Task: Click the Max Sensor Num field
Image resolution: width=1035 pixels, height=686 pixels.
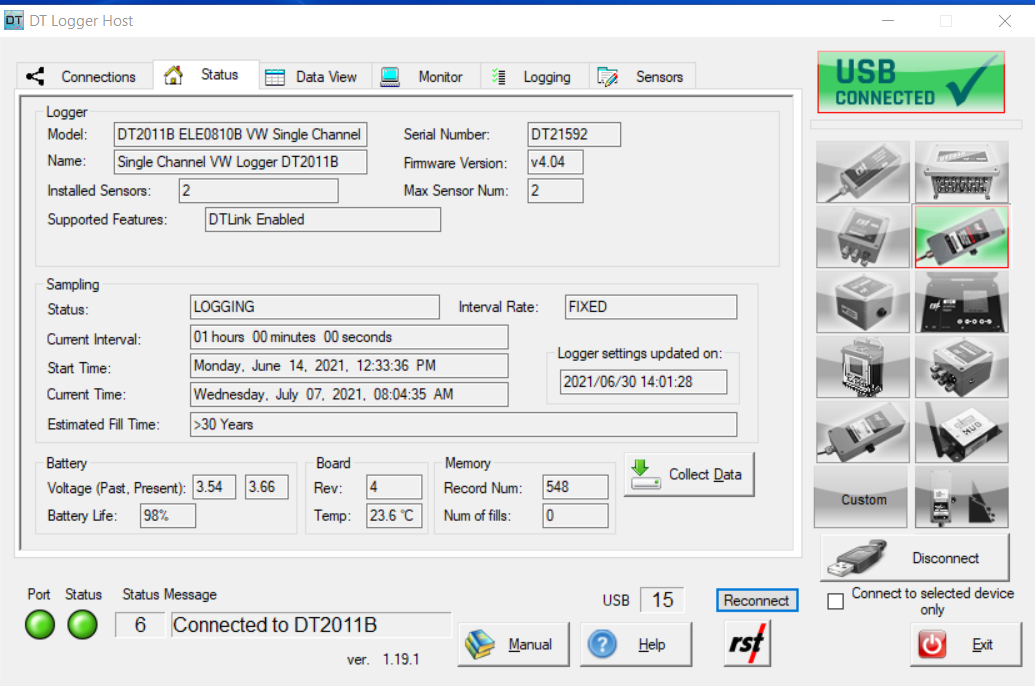Action: tap(555, 191)
